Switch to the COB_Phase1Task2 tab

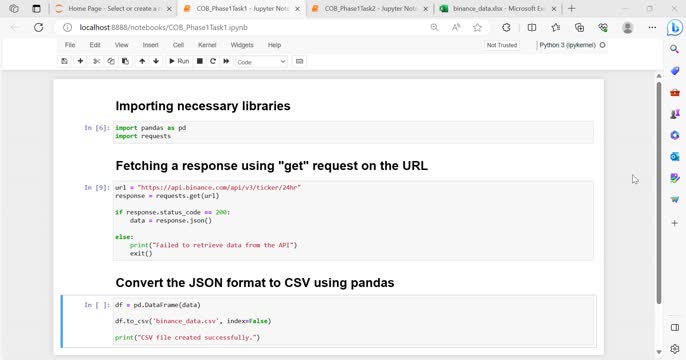[370, 9]
